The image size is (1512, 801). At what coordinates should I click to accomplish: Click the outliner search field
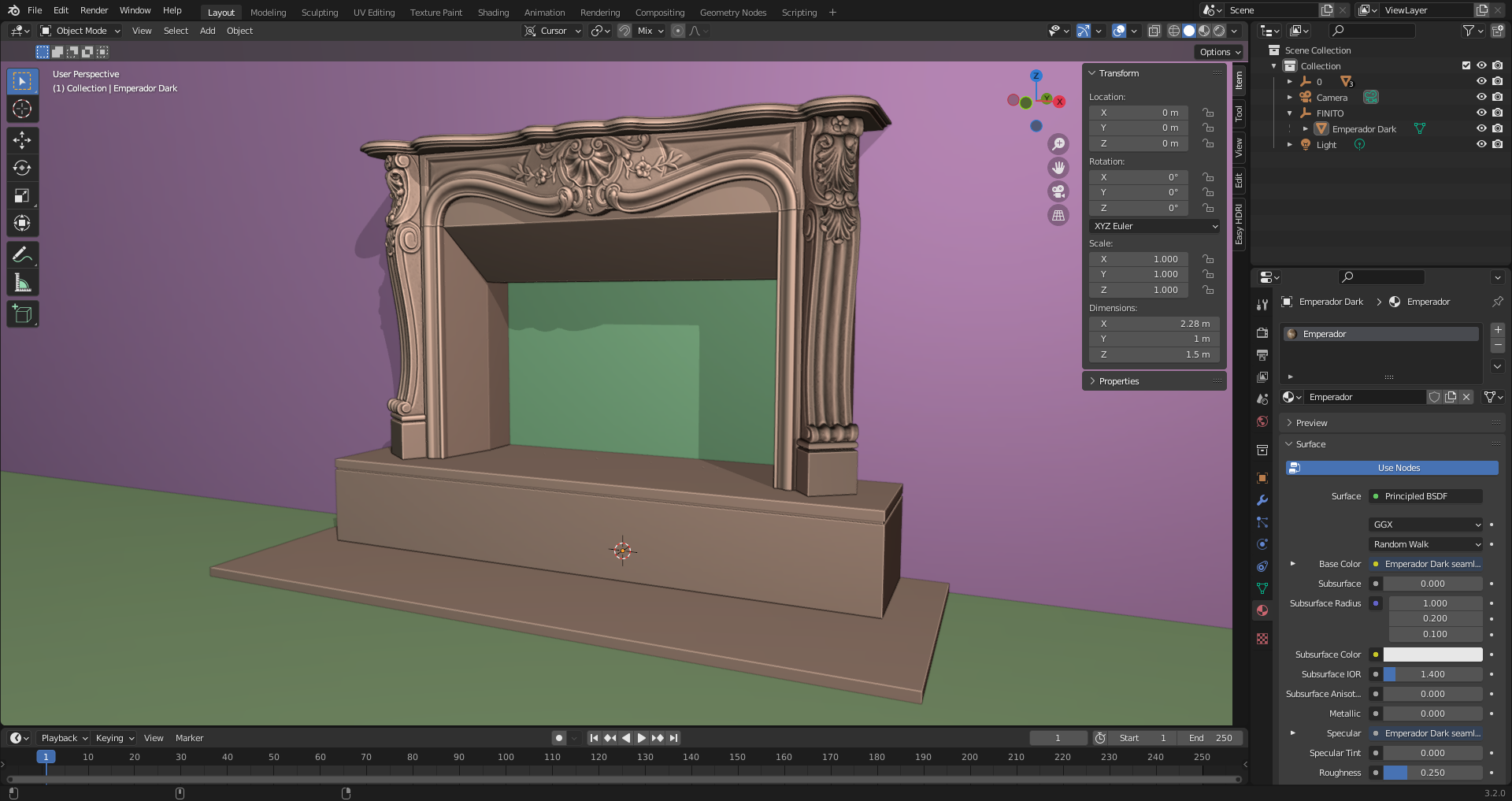click(1371, 31)
